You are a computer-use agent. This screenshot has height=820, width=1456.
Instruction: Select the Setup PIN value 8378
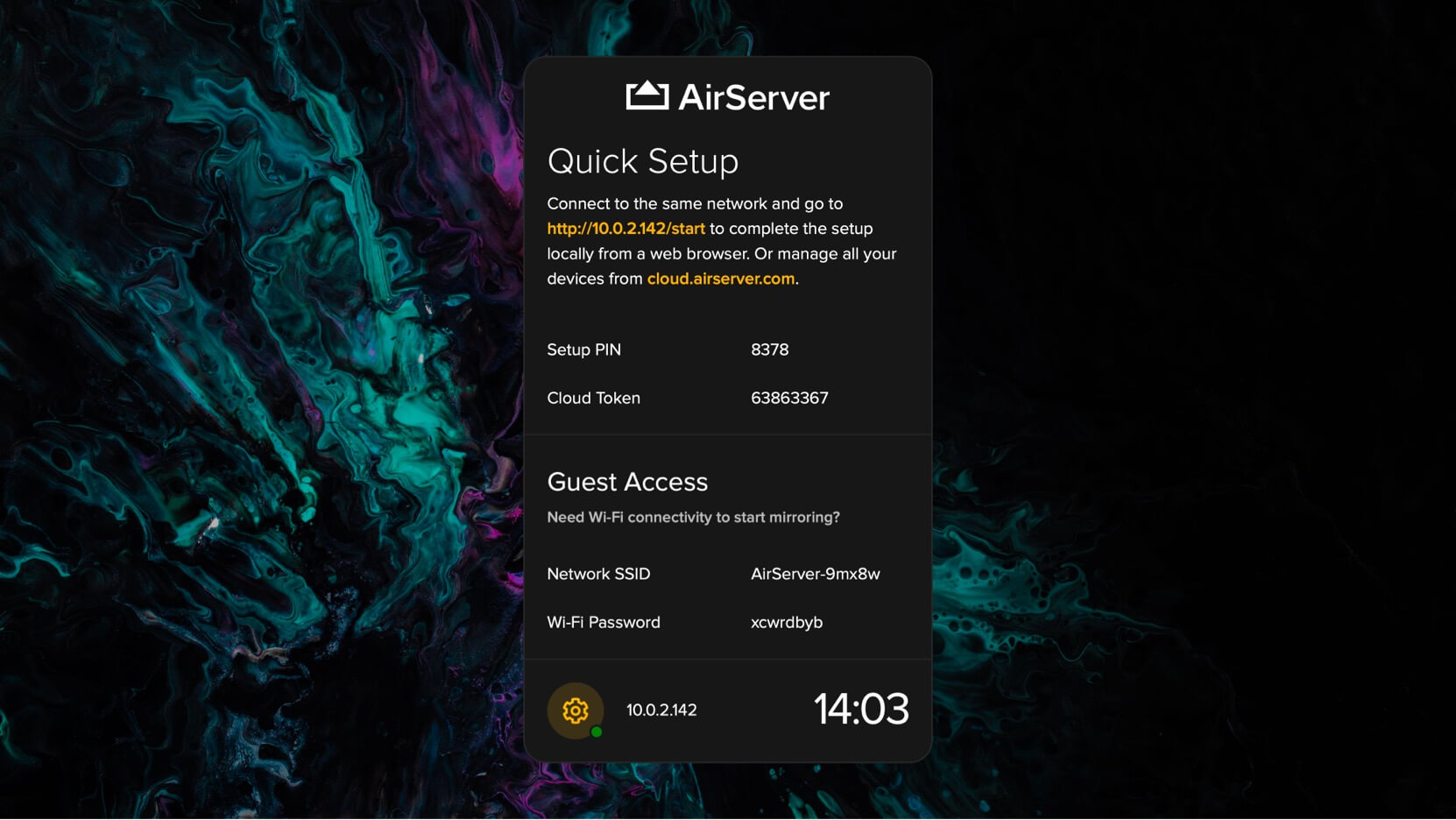(x=769, y=350)
